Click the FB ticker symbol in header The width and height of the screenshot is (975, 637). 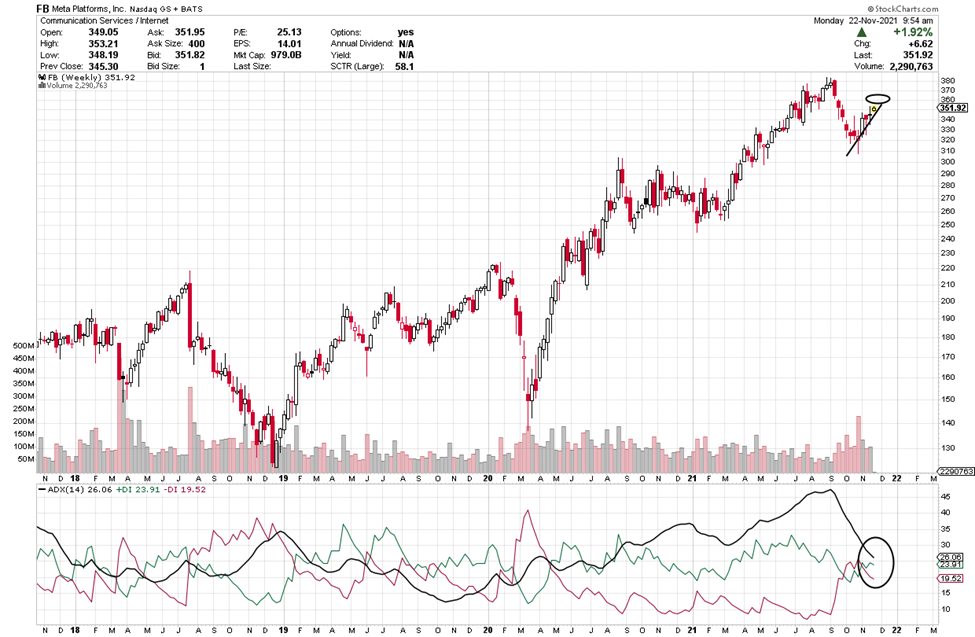point(42,9)
